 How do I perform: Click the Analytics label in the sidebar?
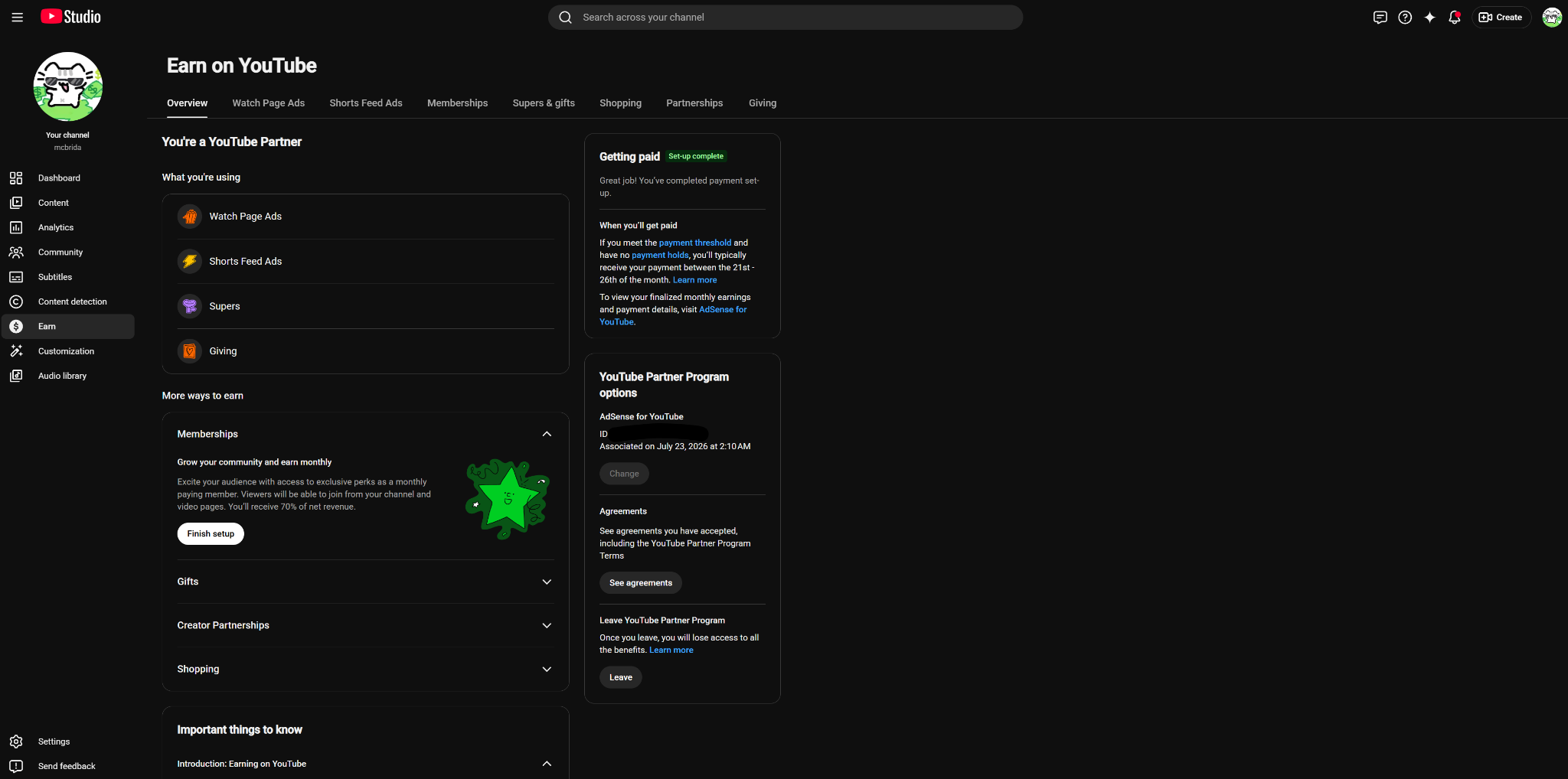[56, 227]
